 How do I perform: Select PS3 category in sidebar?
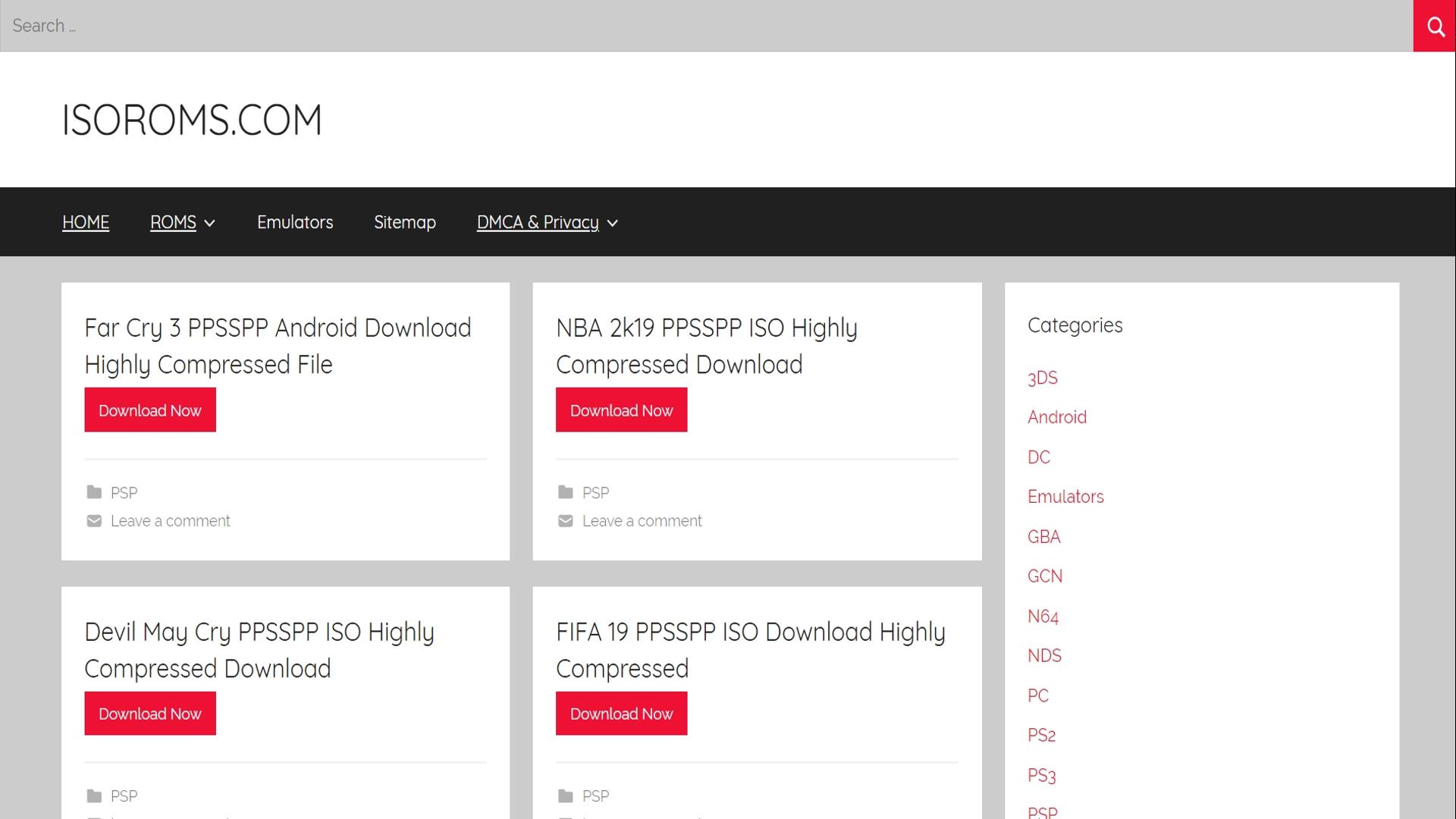1042,776
